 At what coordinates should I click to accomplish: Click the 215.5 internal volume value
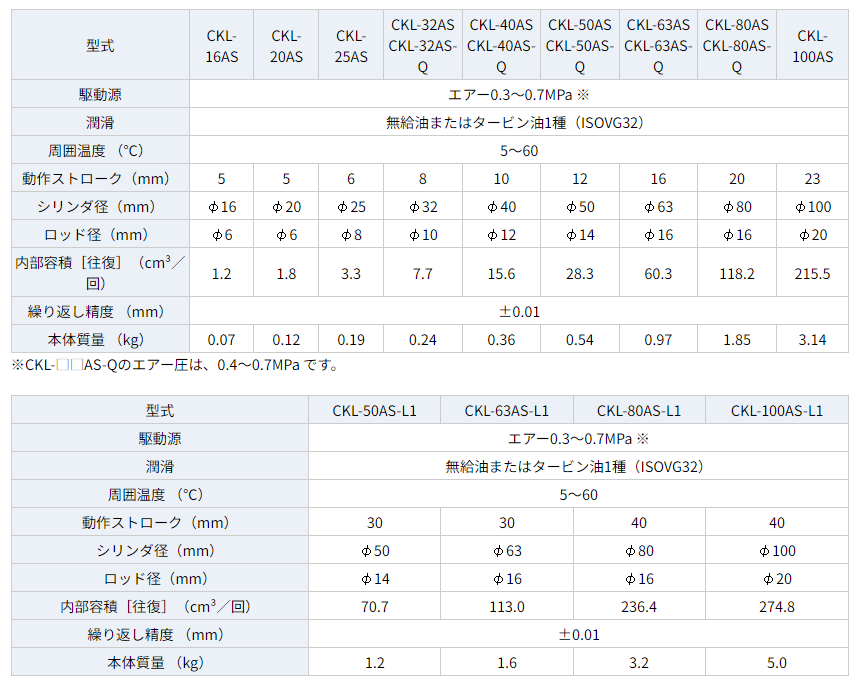click(812, 273)
